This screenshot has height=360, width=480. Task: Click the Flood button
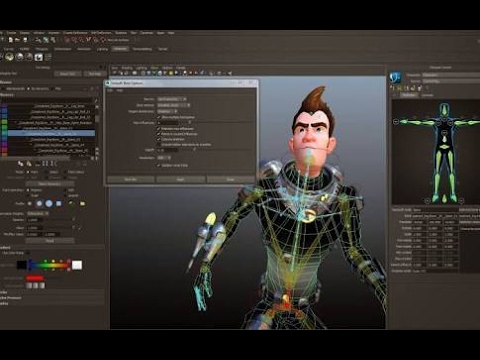click(x=50, y=241)
